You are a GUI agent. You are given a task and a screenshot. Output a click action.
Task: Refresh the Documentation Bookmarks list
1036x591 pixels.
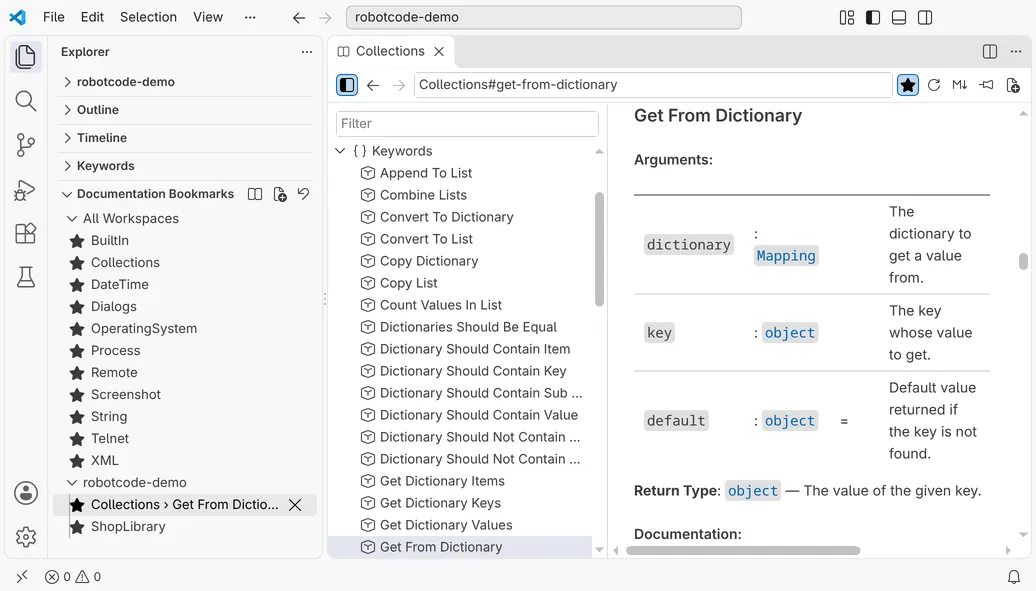[x=303, y=194]
